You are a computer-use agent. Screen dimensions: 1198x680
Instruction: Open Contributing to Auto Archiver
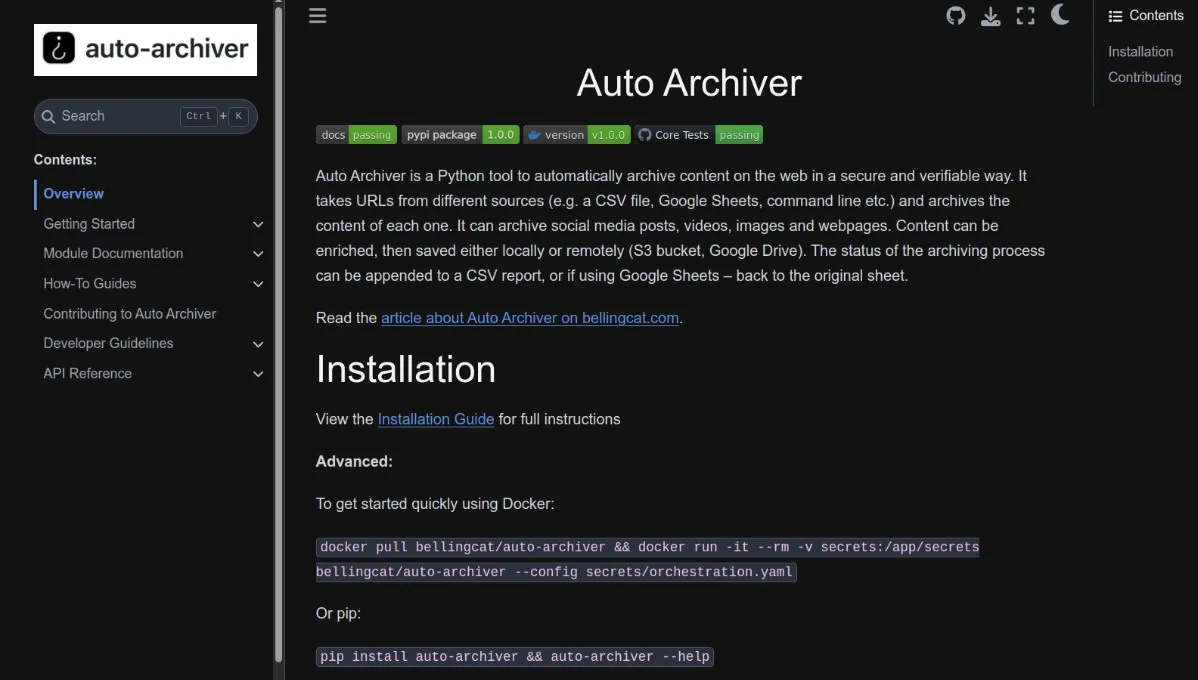[129, 314]
